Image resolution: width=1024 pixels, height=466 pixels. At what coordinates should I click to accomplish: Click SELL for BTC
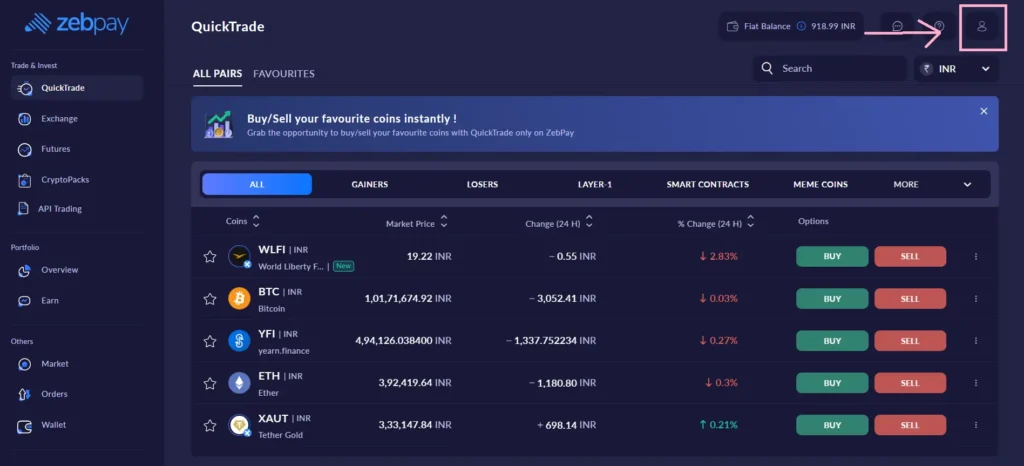point(910,299)
